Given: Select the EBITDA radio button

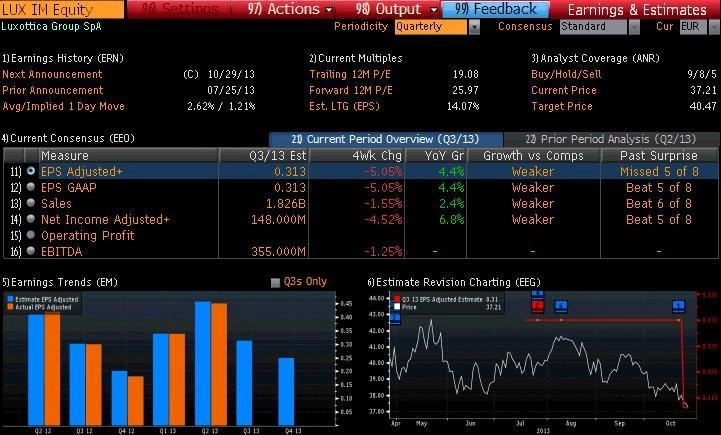Looking at the screenshot, I should (x=31, y=251).
